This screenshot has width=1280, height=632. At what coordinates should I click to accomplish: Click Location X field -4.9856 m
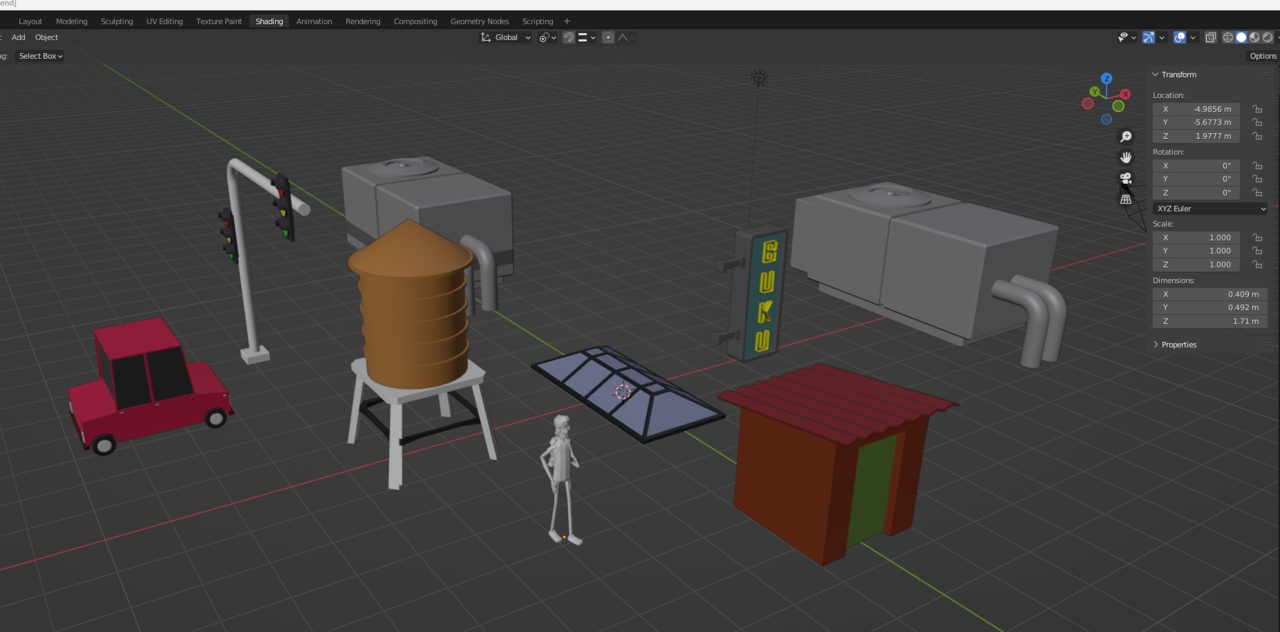pos(1196,109)
